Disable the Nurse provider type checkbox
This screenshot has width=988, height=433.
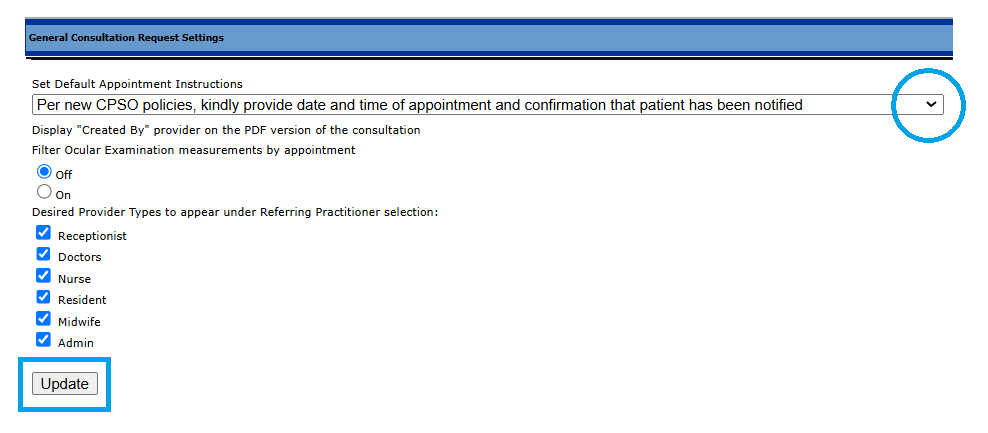click(44, 276)
